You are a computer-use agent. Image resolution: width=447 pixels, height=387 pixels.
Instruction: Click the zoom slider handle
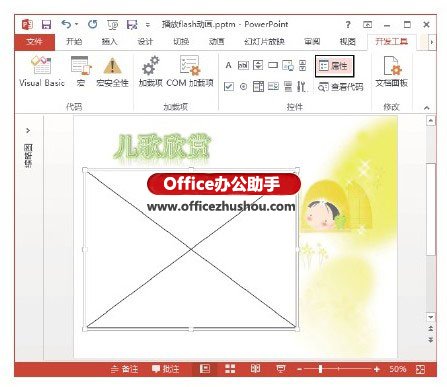pyautogui.click(x=320, y=369)
